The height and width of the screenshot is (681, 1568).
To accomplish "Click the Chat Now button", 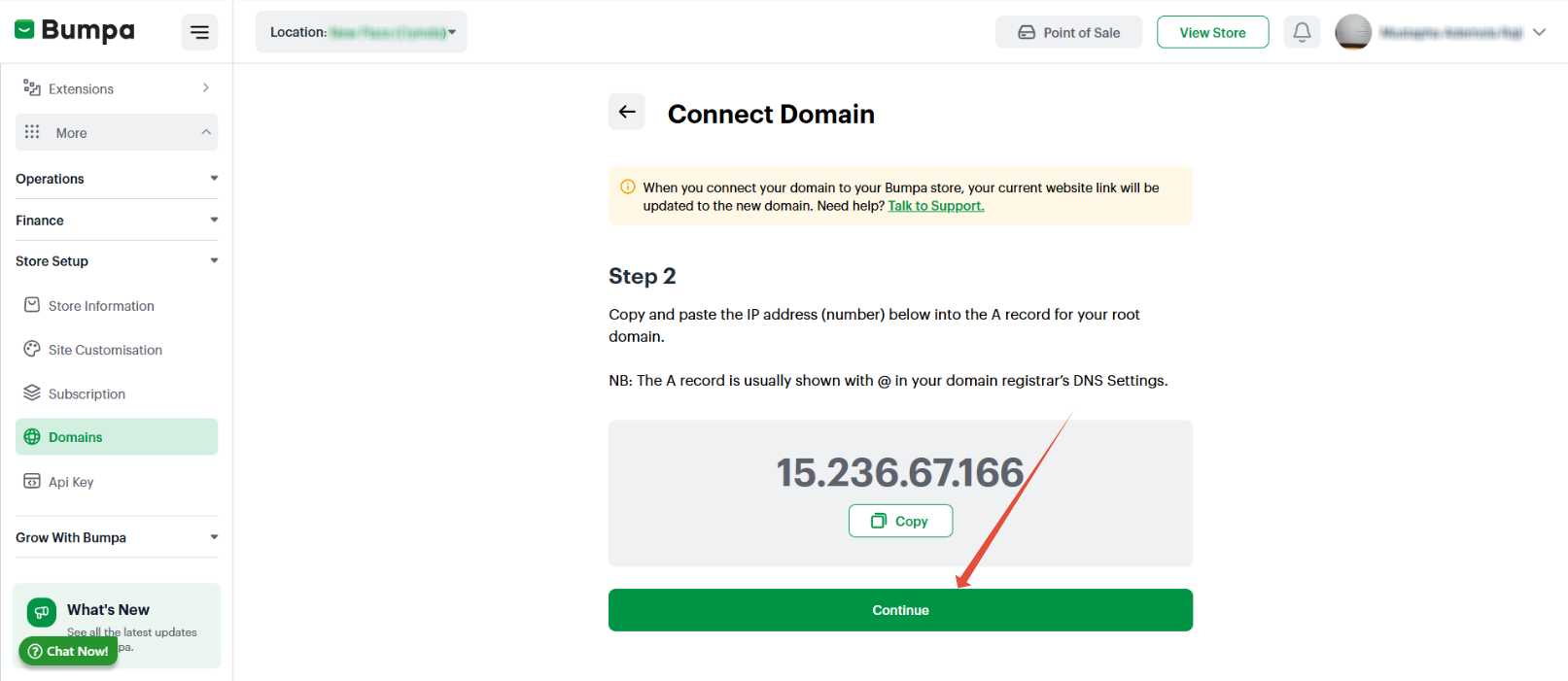I will (x=68, y=651).
